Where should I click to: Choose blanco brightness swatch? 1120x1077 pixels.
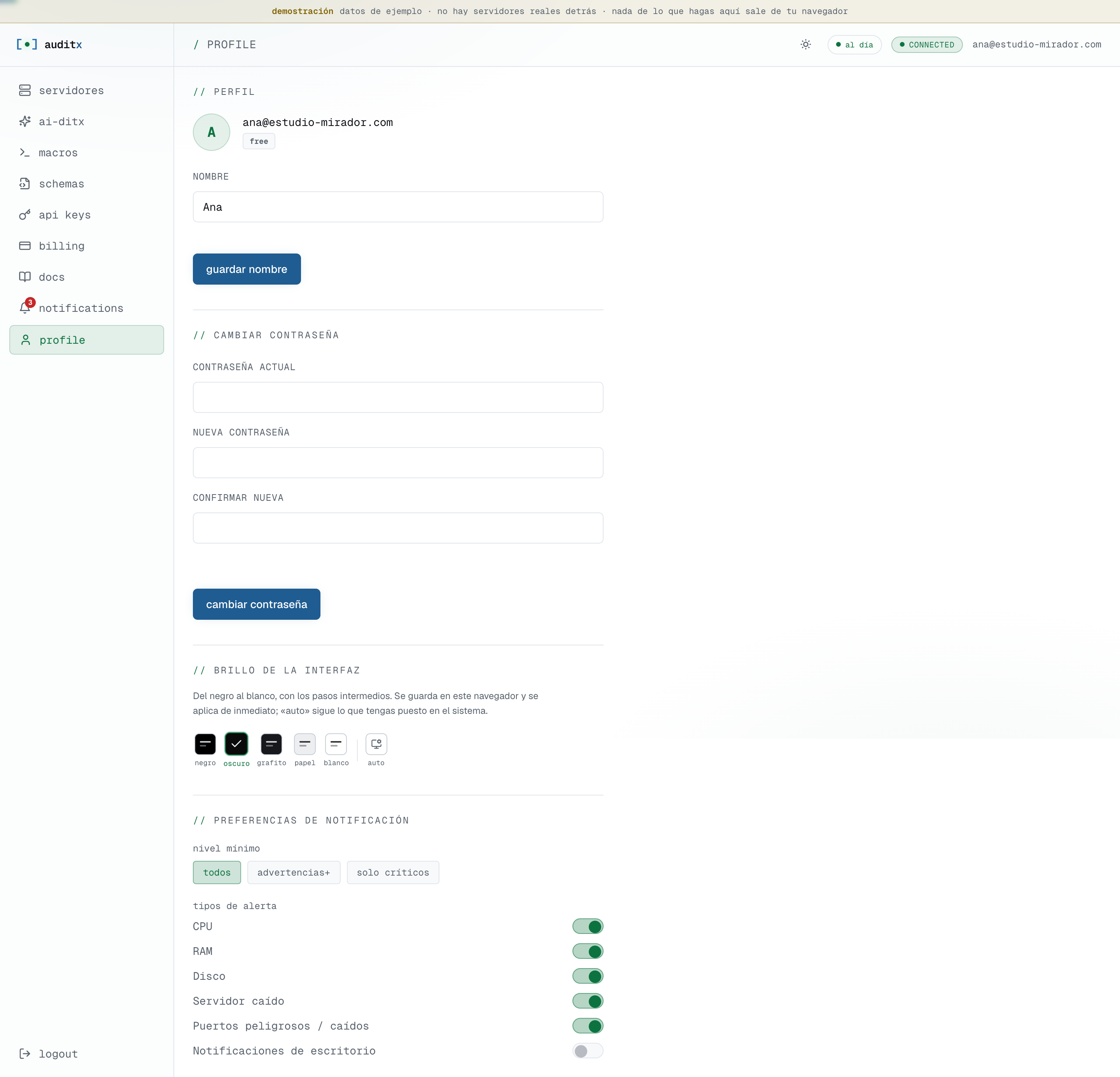tap(336, 744)
